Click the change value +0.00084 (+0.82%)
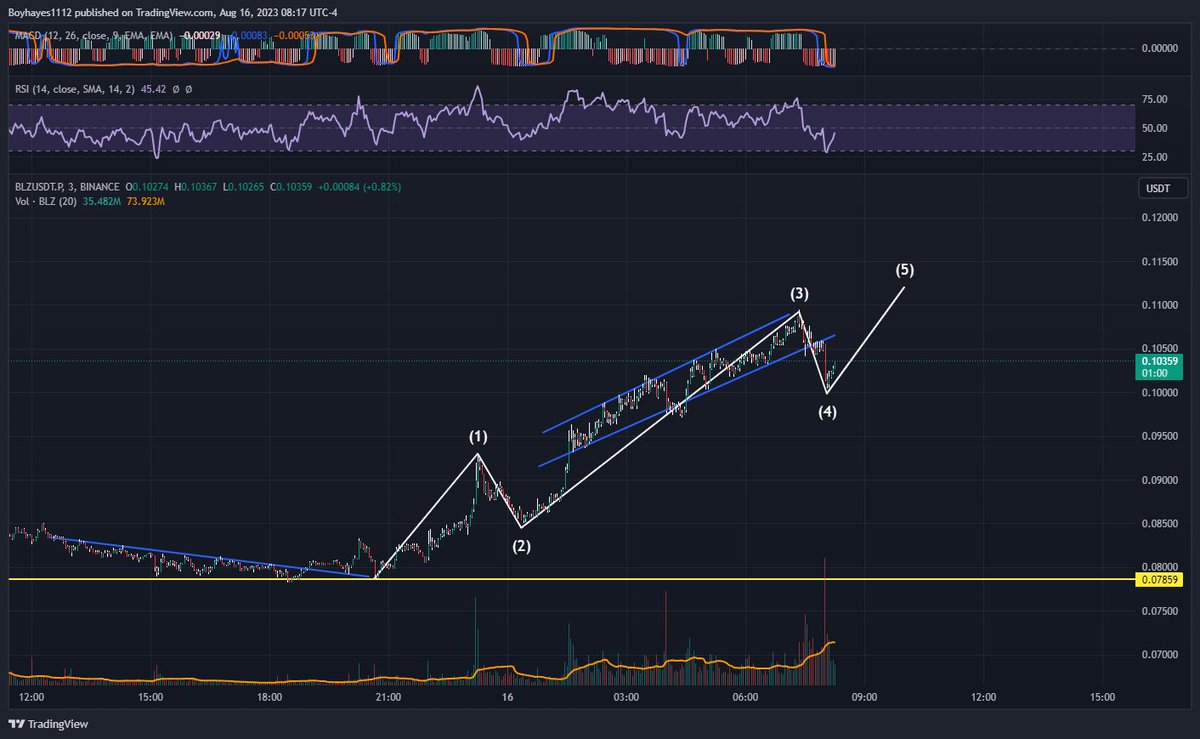 pyautogui.click(x=361, y=188)
